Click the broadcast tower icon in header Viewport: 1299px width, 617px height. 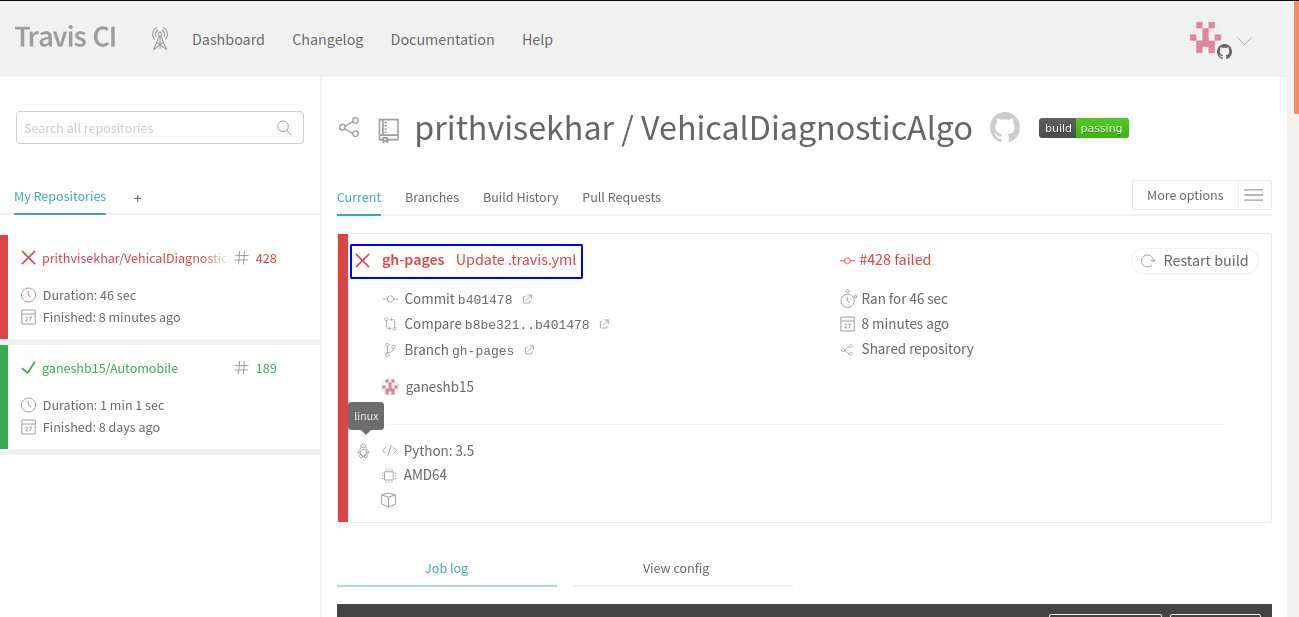[160, 39]
